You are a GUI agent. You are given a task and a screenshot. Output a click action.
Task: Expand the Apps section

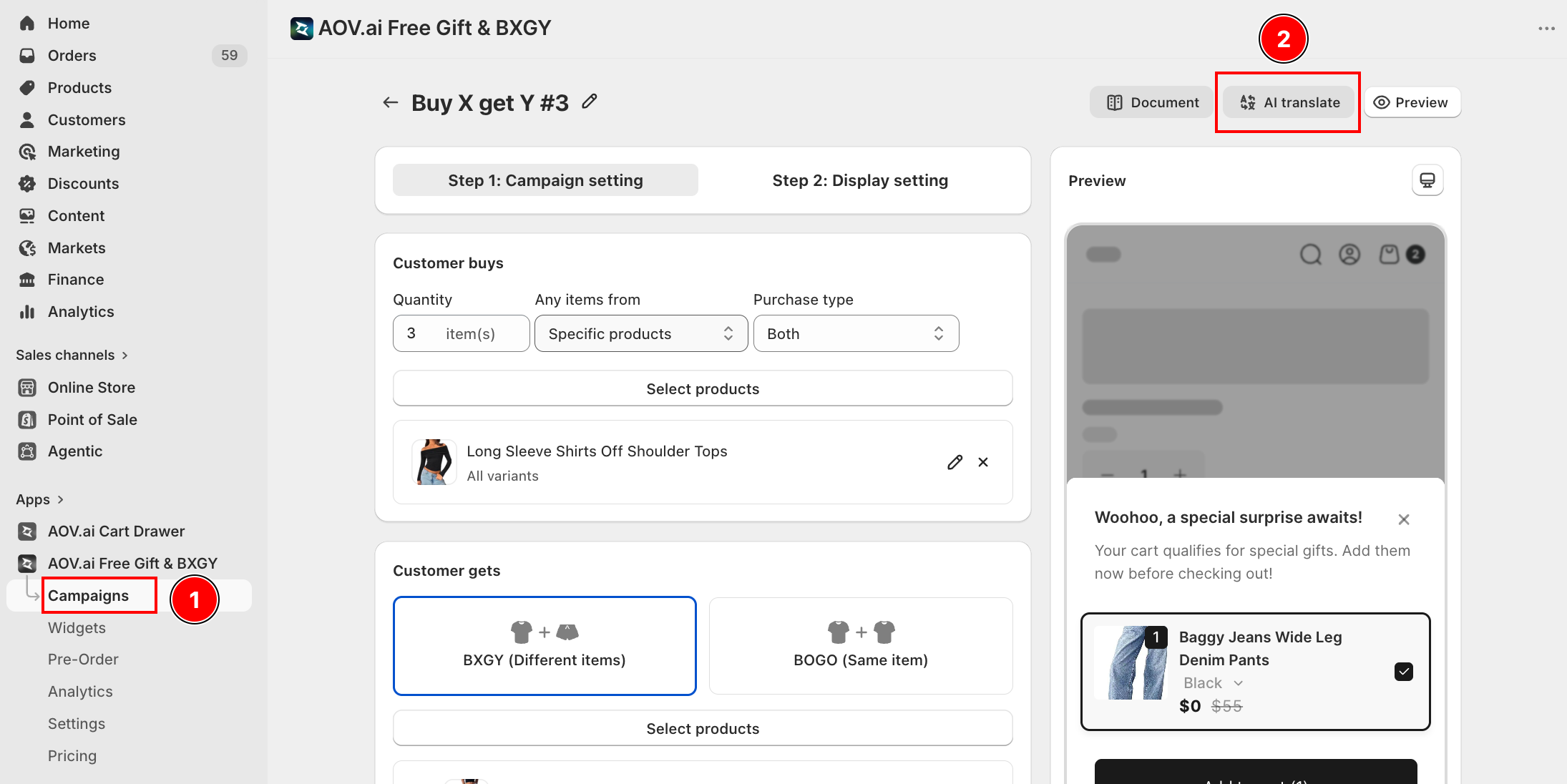(x=40, y=499)
